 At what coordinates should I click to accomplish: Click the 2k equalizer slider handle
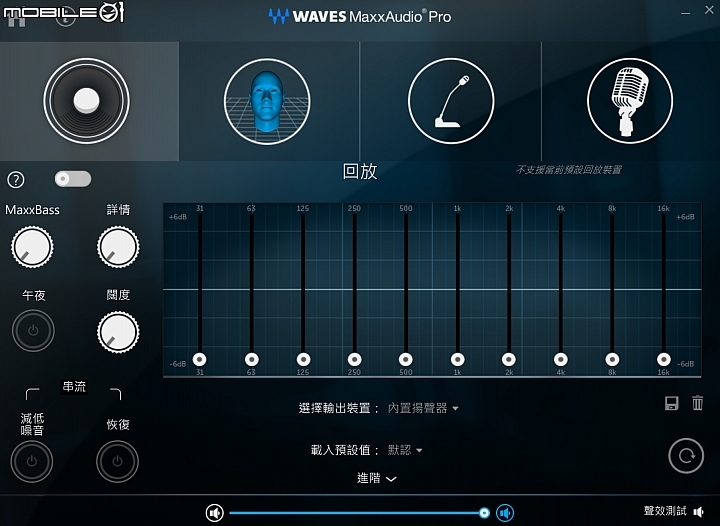[x=509, y=359]
